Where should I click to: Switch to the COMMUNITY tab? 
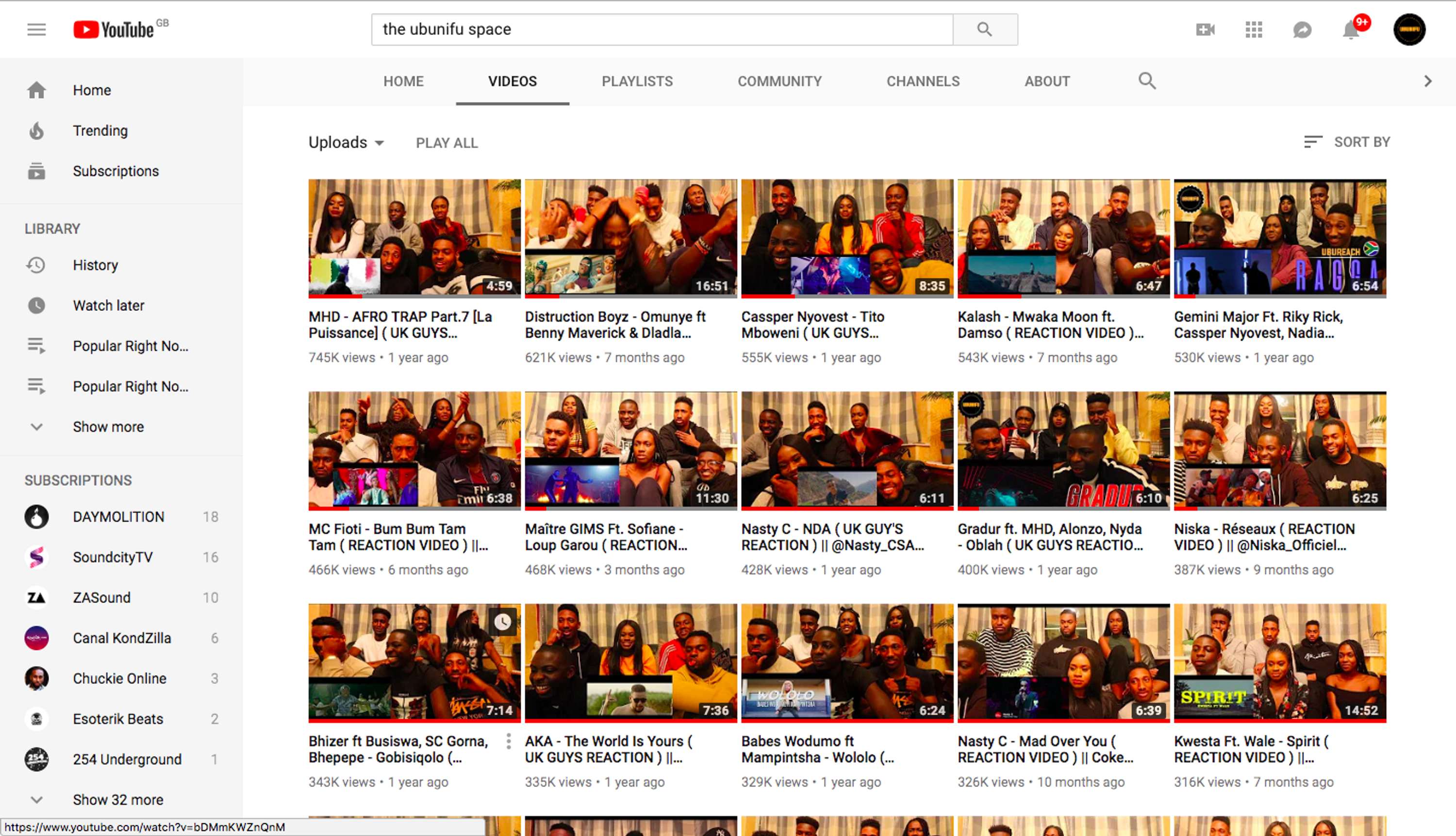click(779, 82)
